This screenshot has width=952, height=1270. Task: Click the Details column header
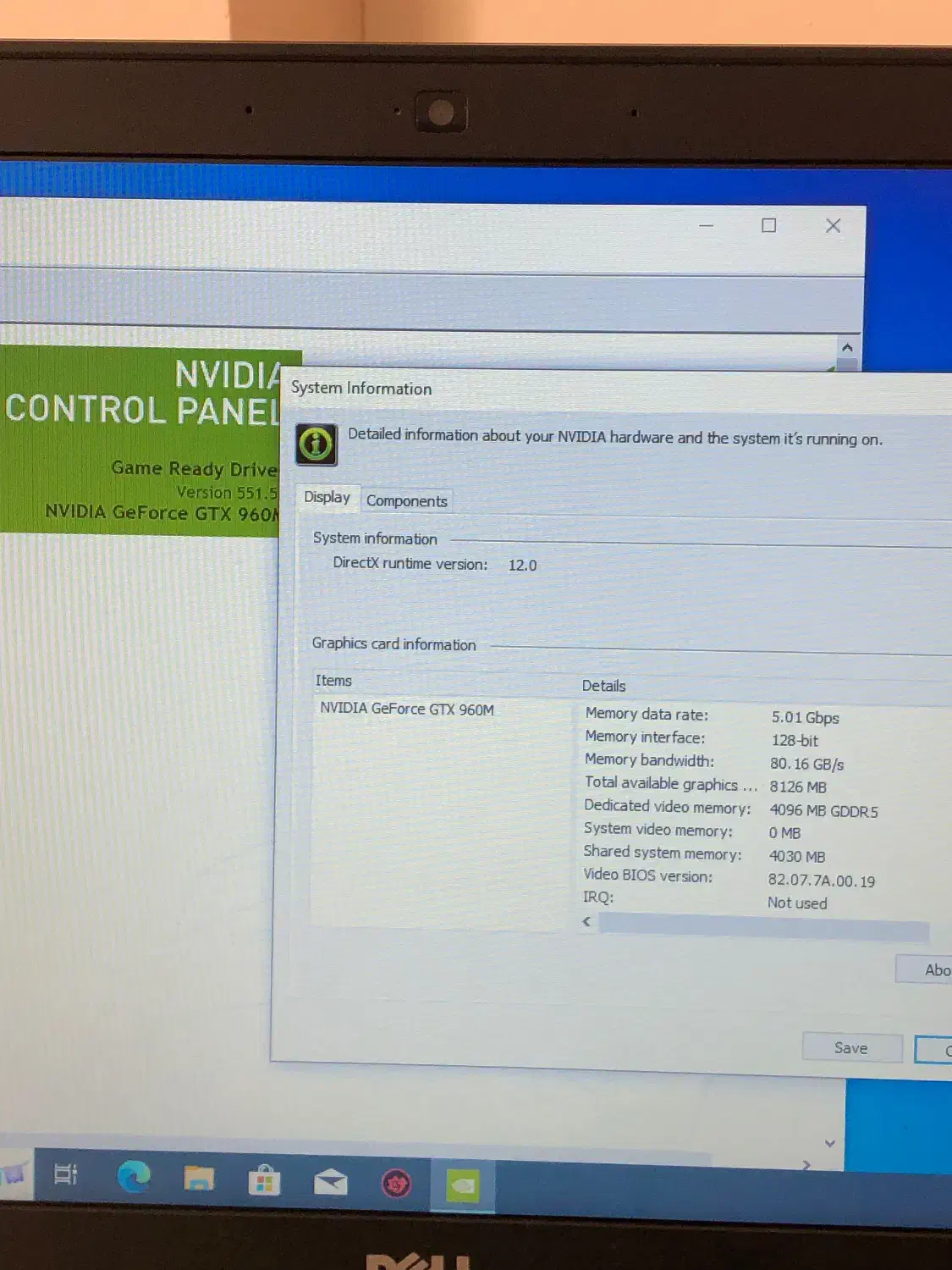point(603,686)
